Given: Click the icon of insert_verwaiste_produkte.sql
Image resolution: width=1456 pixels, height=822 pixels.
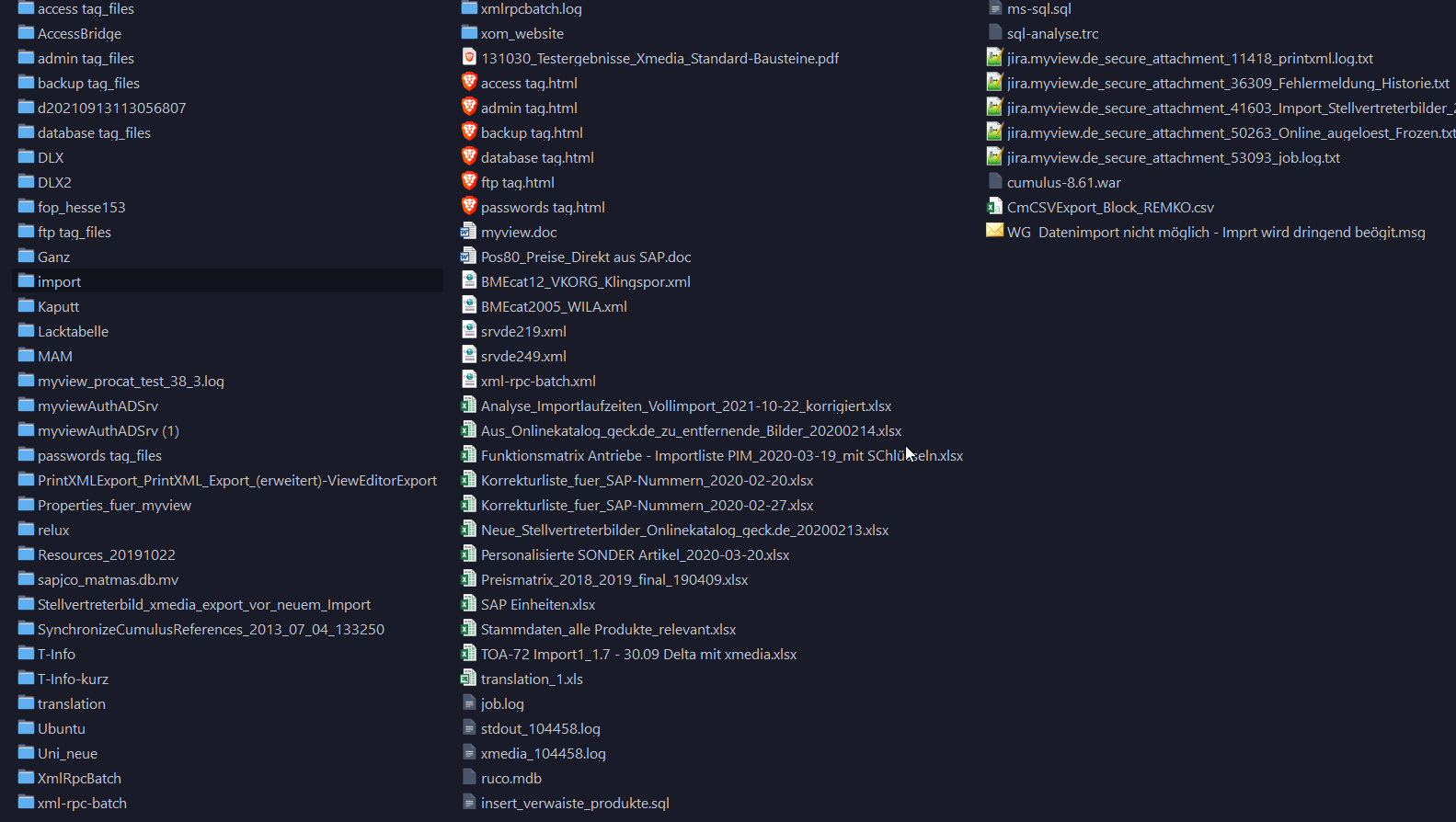Looking at the screenshot, I should click(469, 803).
